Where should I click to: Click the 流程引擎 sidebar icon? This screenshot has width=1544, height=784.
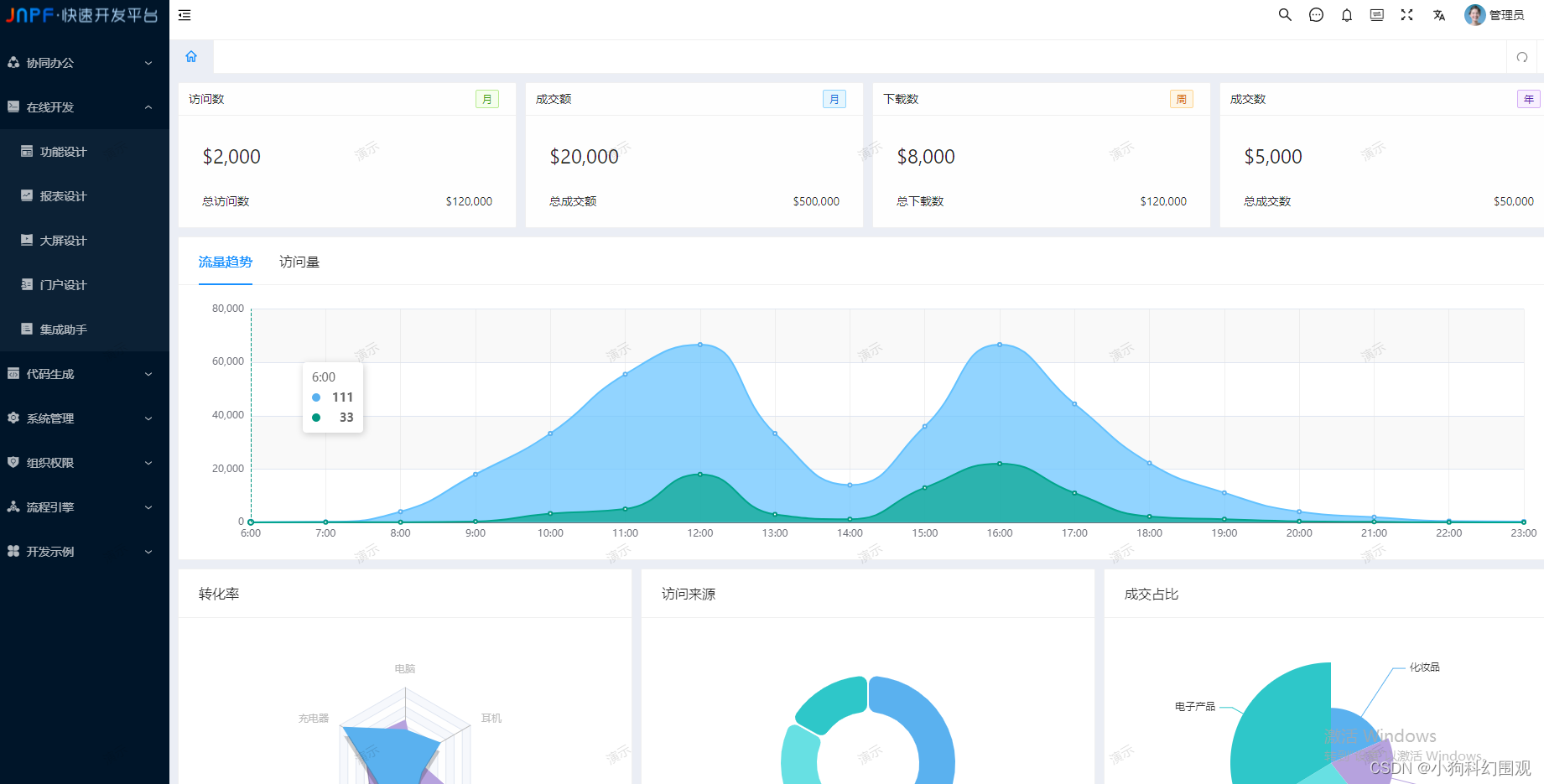click(13, 507)
